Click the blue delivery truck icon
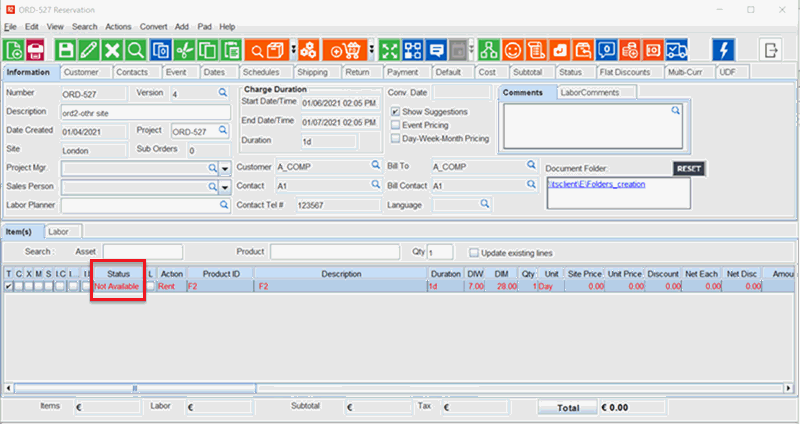Image resolution: width=800 pixels, height=424 pixels. click(677, 49)
